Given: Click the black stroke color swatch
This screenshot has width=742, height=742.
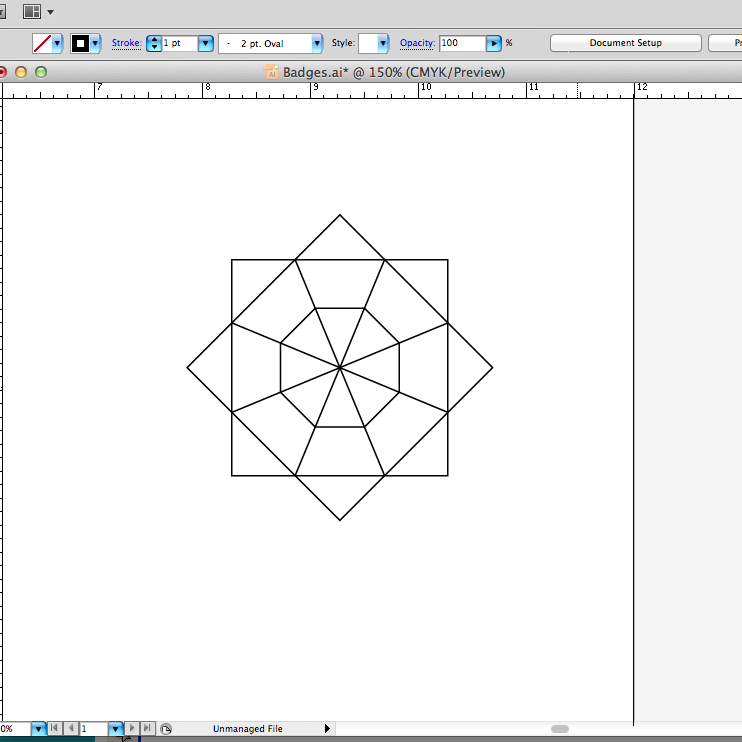Looking at the screenshot, I should [x=80, y=44].
